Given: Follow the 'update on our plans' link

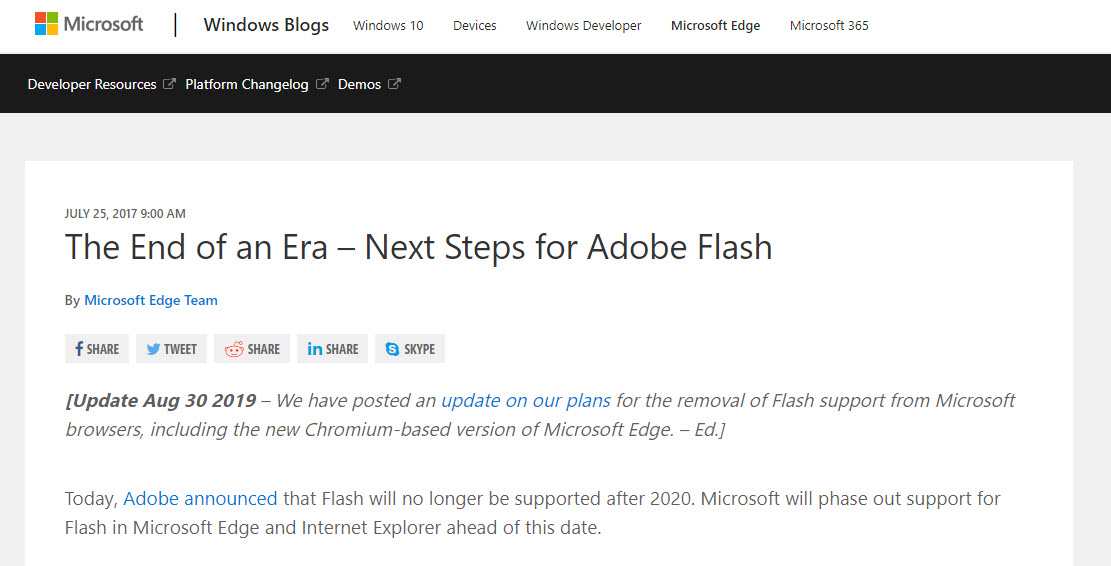Looking at the screenshot, I should [526, 401].
